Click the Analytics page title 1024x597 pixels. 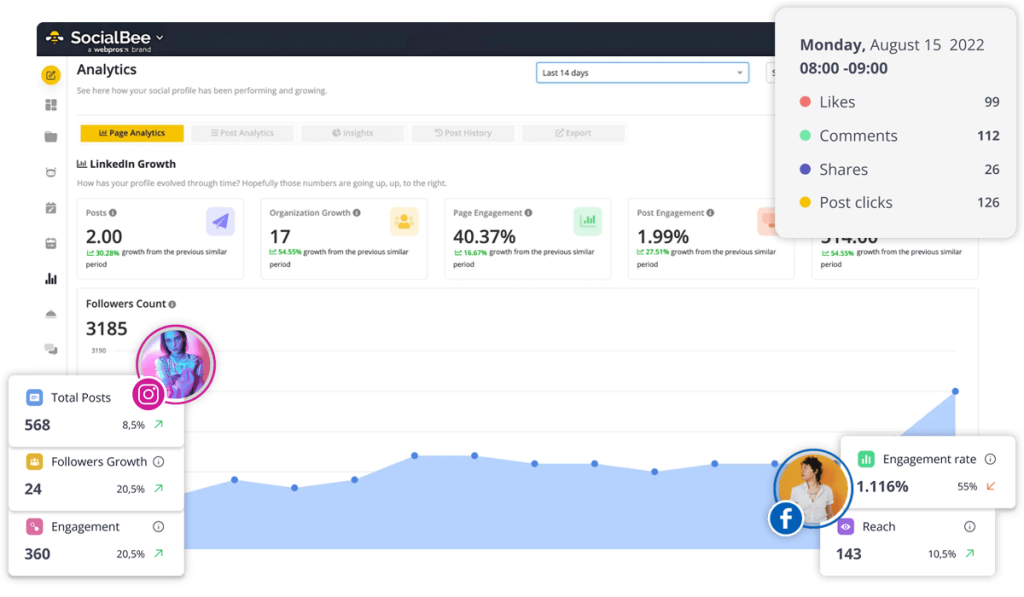point(106,69)
